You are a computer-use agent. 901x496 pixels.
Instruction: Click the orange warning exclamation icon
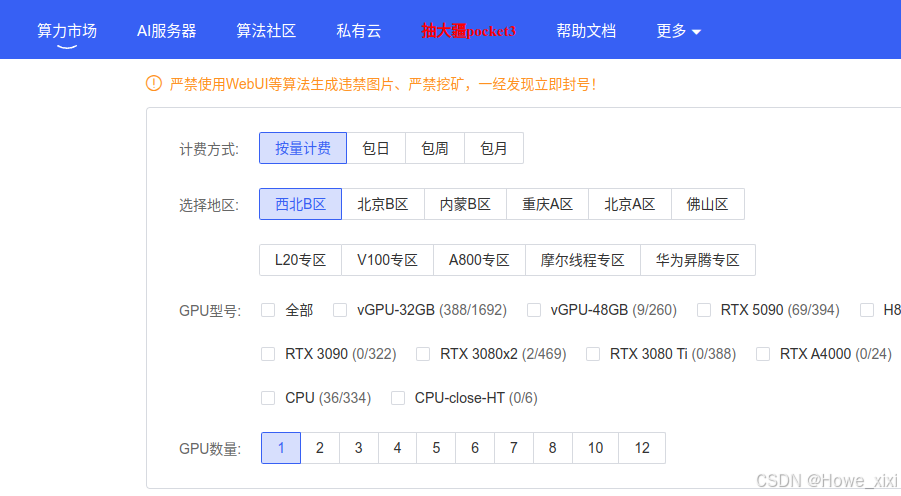153,83
